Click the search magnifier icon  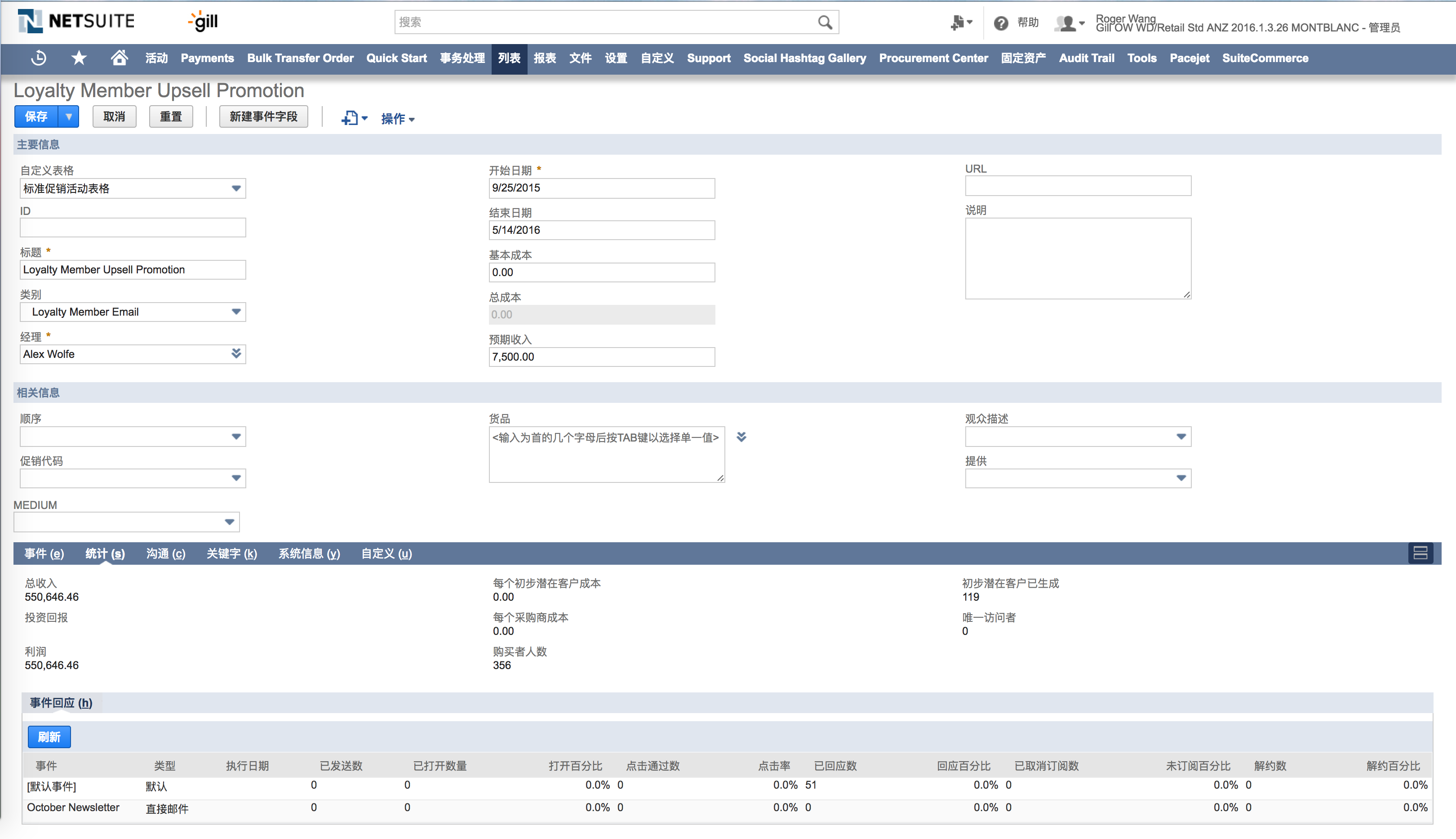[x=825, y=22]
